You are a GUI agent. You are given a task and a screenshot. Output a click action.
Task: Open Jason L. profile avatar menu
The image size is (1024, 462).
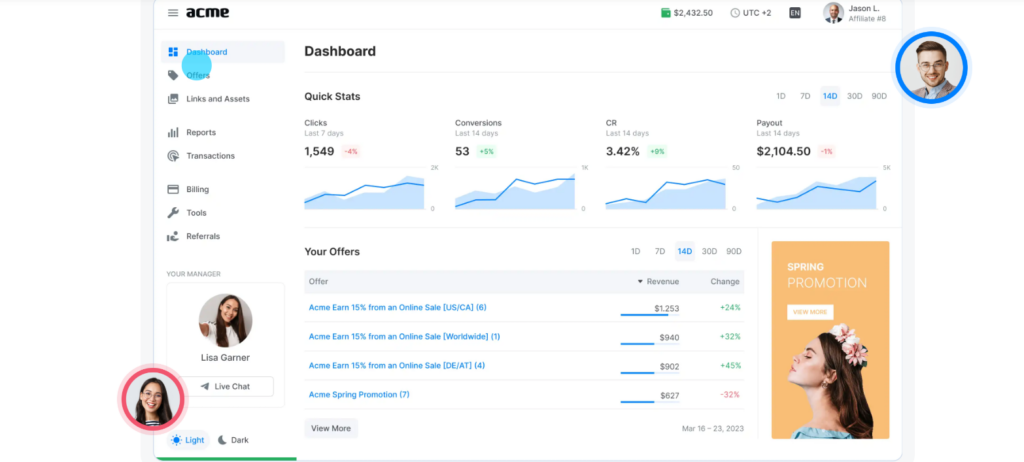click(x=833, y=12)
